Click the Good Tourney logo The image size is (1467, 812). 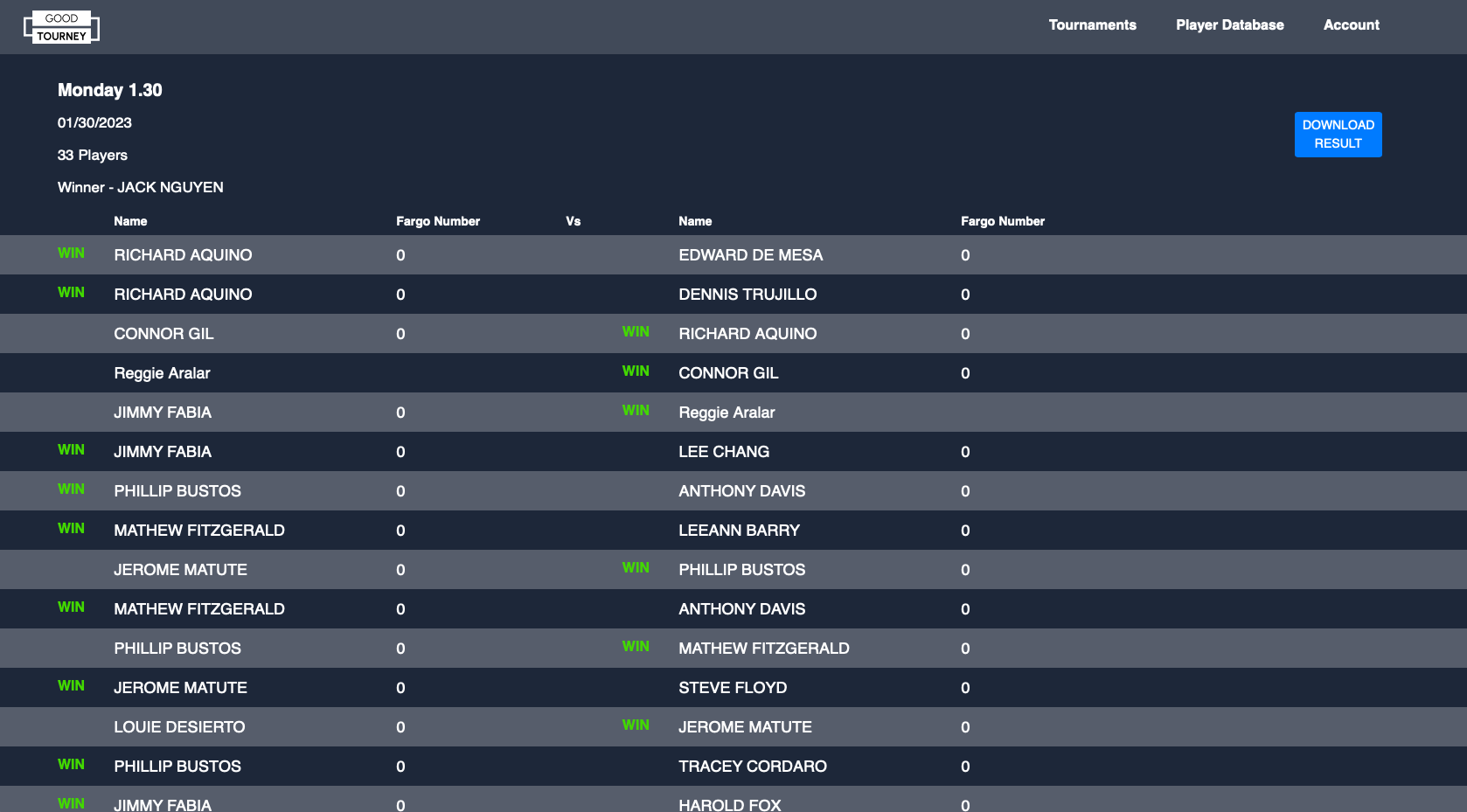[x=61, y=27]
